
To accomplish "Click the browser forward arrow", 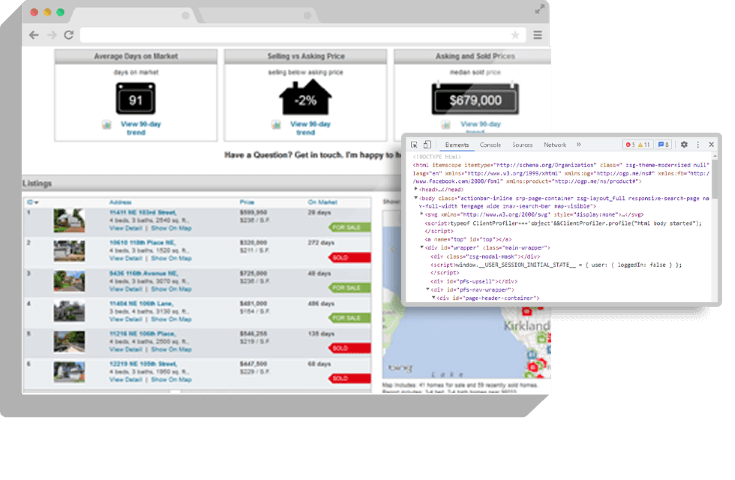I will (52, 35).
